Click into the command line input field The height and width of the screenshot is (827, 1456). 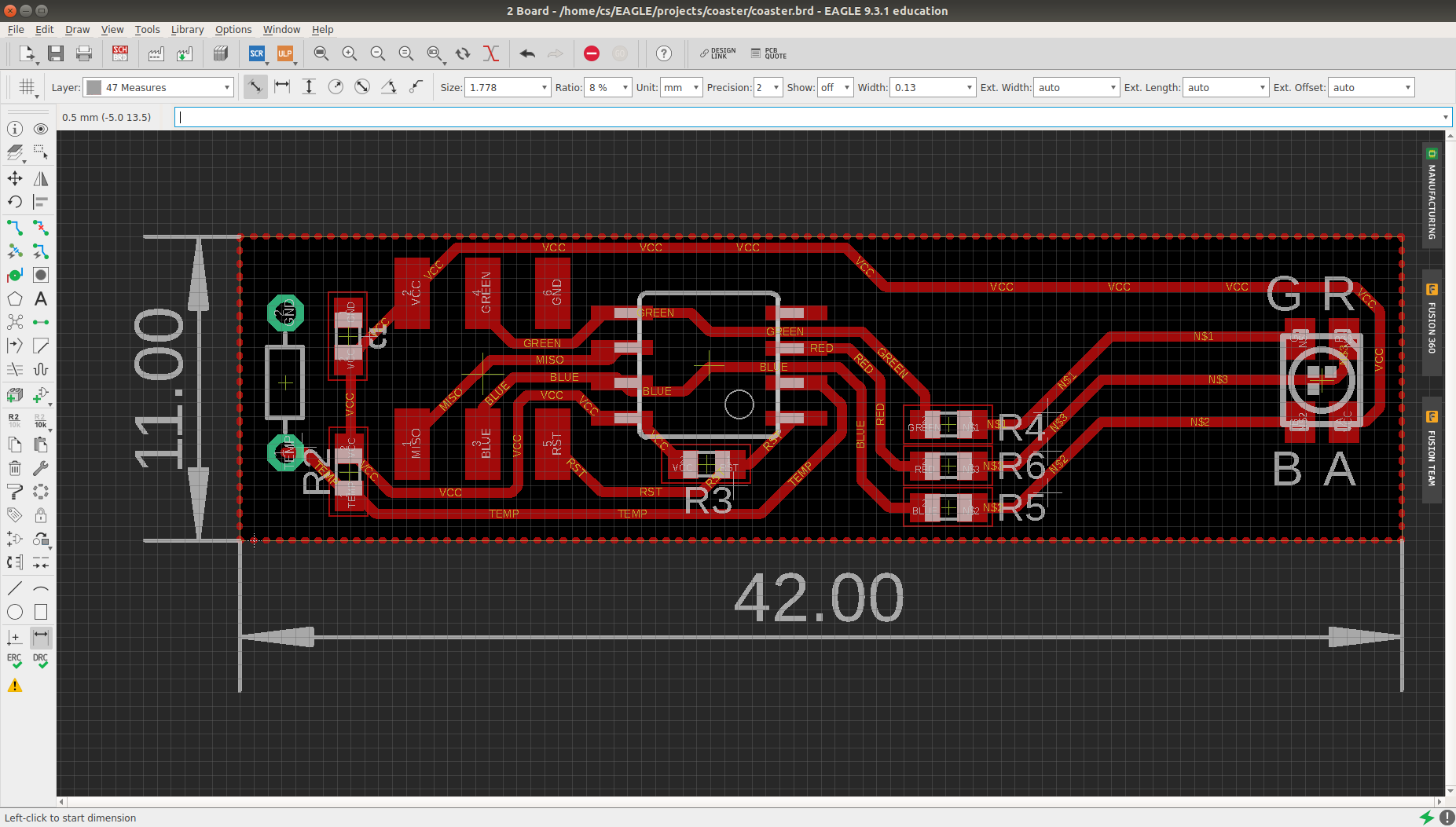point(812,117)
